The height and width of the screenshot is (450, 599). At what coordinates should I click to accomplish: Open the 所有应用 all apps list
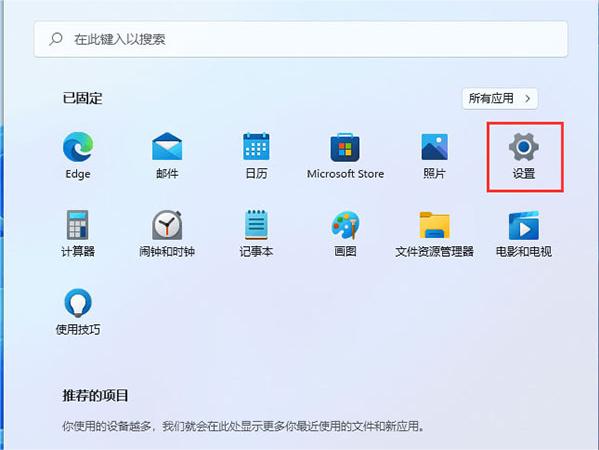pos(500,99)
